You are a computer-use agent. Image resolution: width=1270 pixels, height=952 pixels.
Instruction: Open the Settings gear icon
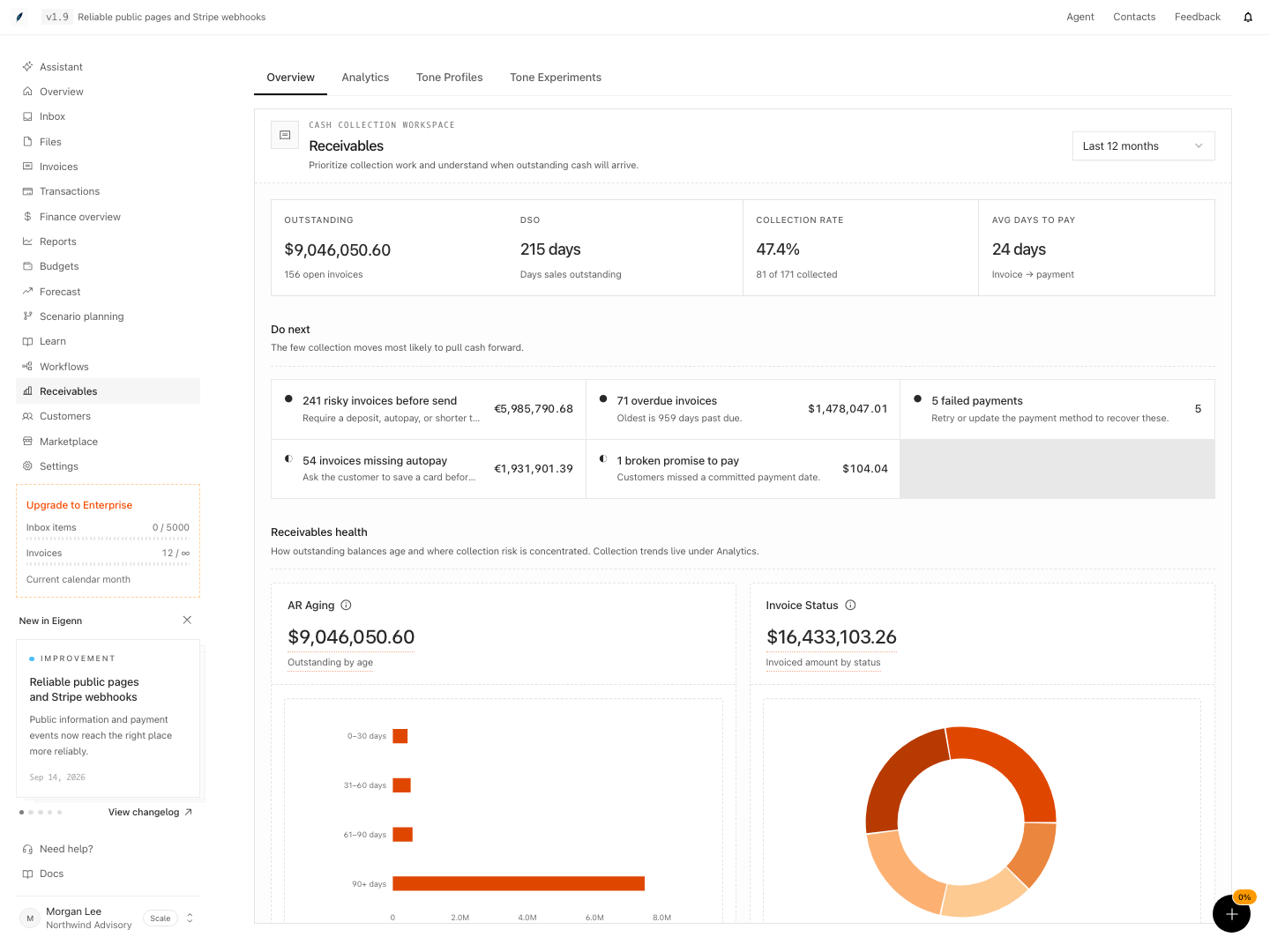coord(27,466)
